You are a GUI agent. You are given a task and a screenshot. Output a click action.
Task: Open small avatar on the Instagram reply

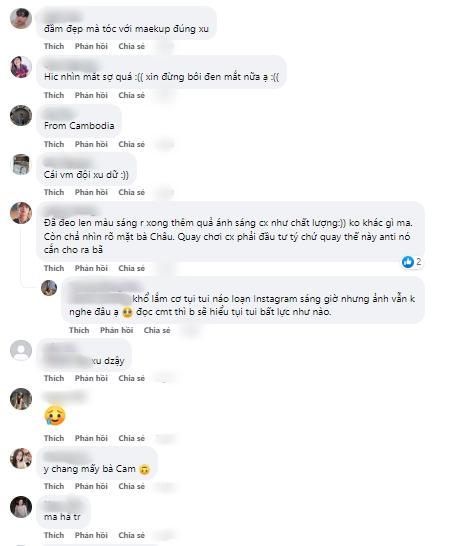coord(49,288)
